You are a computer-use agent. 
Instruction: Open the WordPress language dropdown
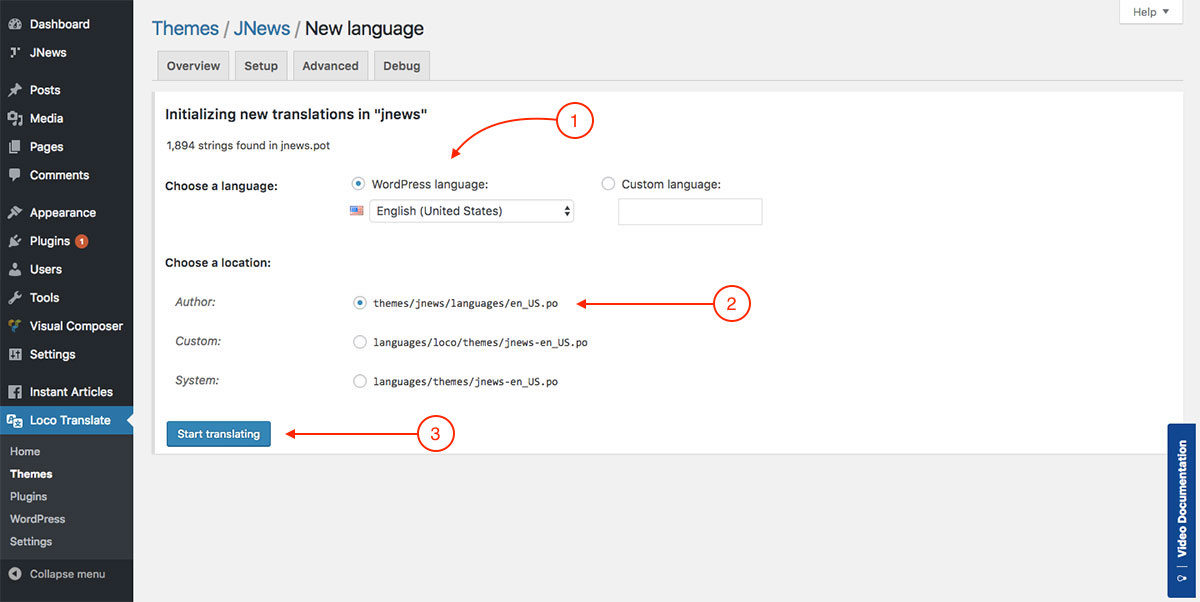471,211
